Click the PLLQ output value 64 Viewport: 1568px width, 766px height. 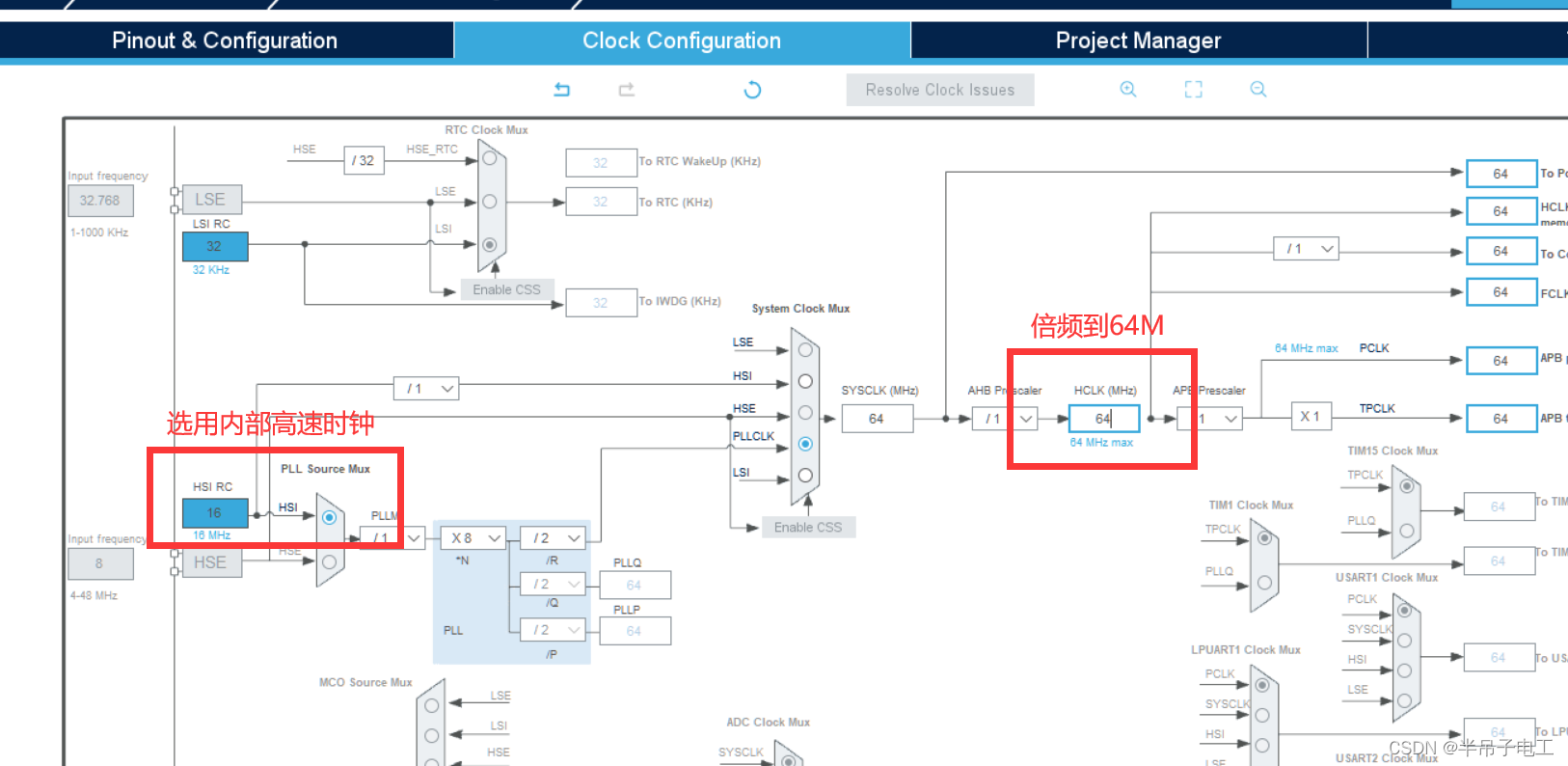[x=635, y=585]
